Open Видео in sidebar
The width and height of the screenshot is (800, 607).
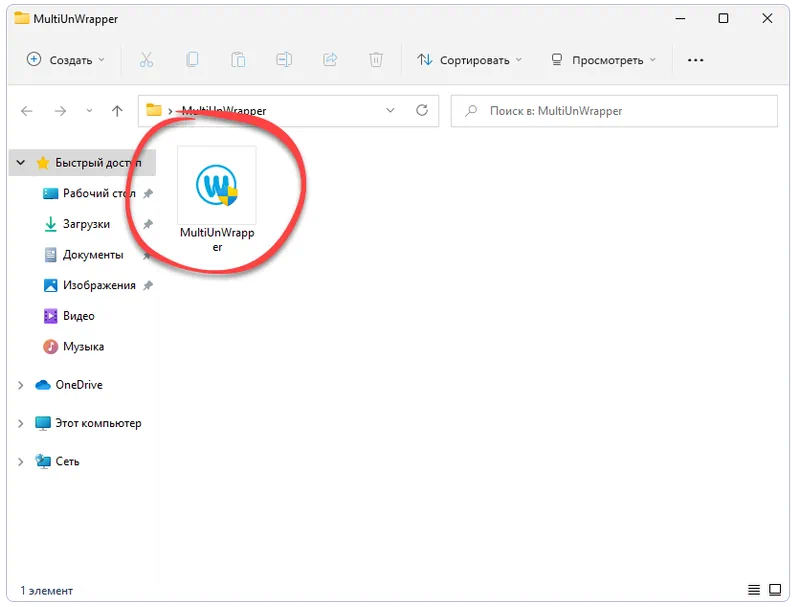[79, 316]
